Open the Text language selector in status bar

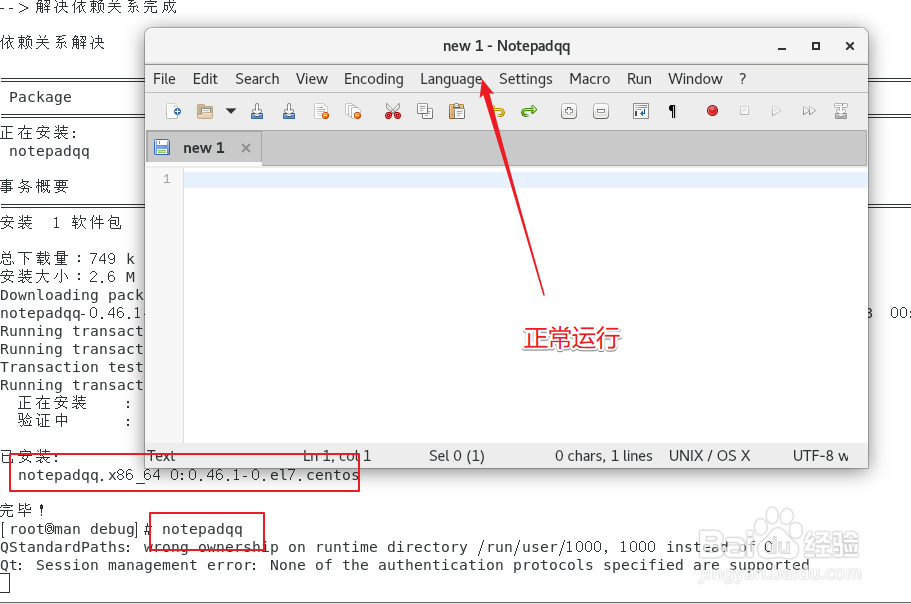click(161, 456)
